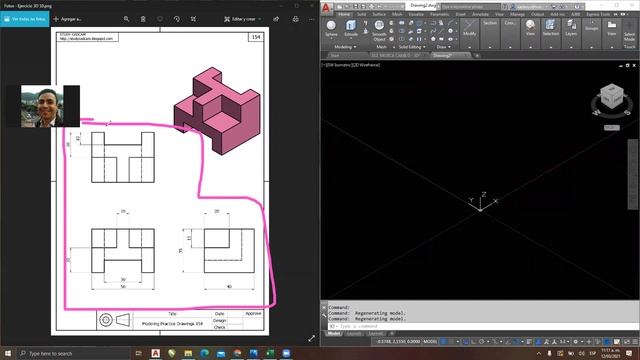Viewport: 640px width, 360px height.
Task: Open Microsoft Edge from the taskbar
Action: tap(204, 353)
